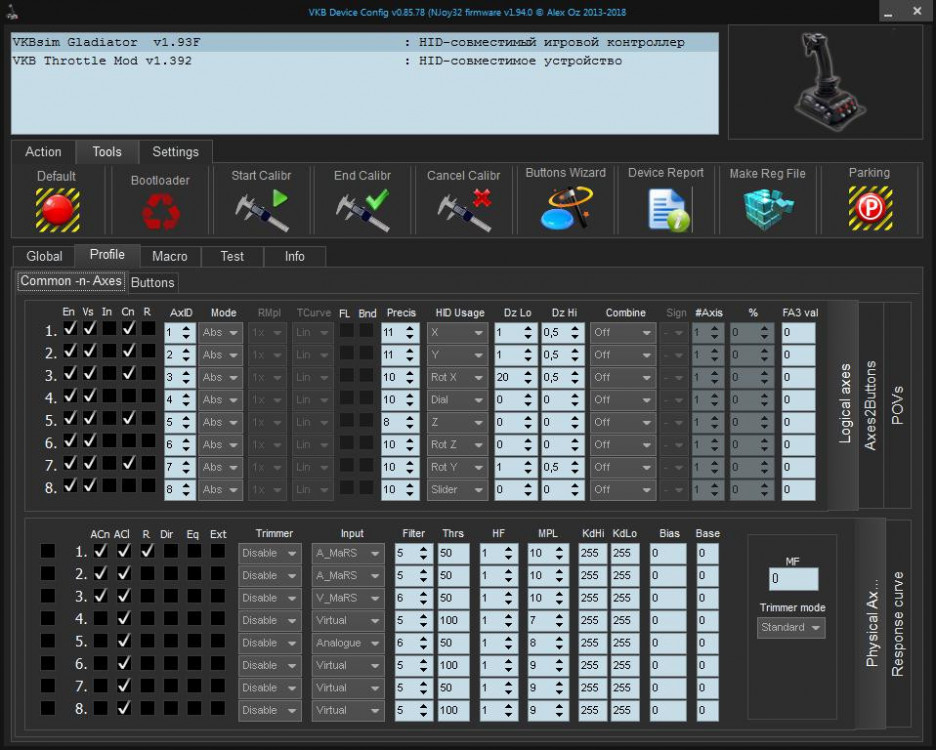Open Input dropdown showing Analogue
Viewport: 936px width, 750px height.
click(x=347, y=643)
